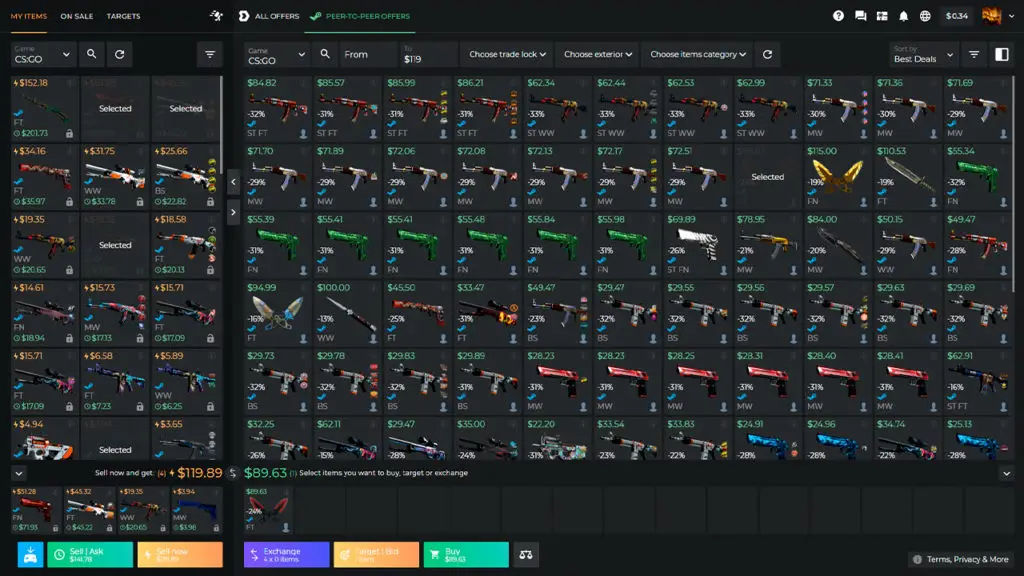Click the lock icon on the $14.61 item
Image resolution: width=1024 pixels, height=576 pixels.
point(69,338)
